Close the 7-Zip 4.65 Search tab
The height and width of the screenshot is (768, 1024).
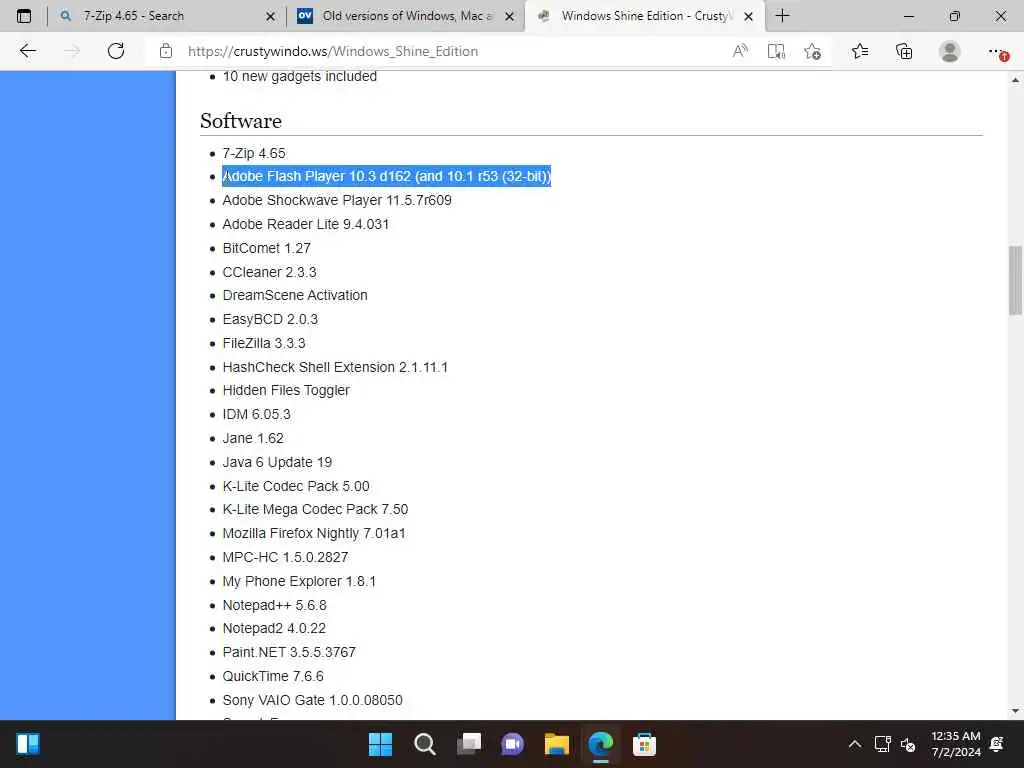(270, 16)
